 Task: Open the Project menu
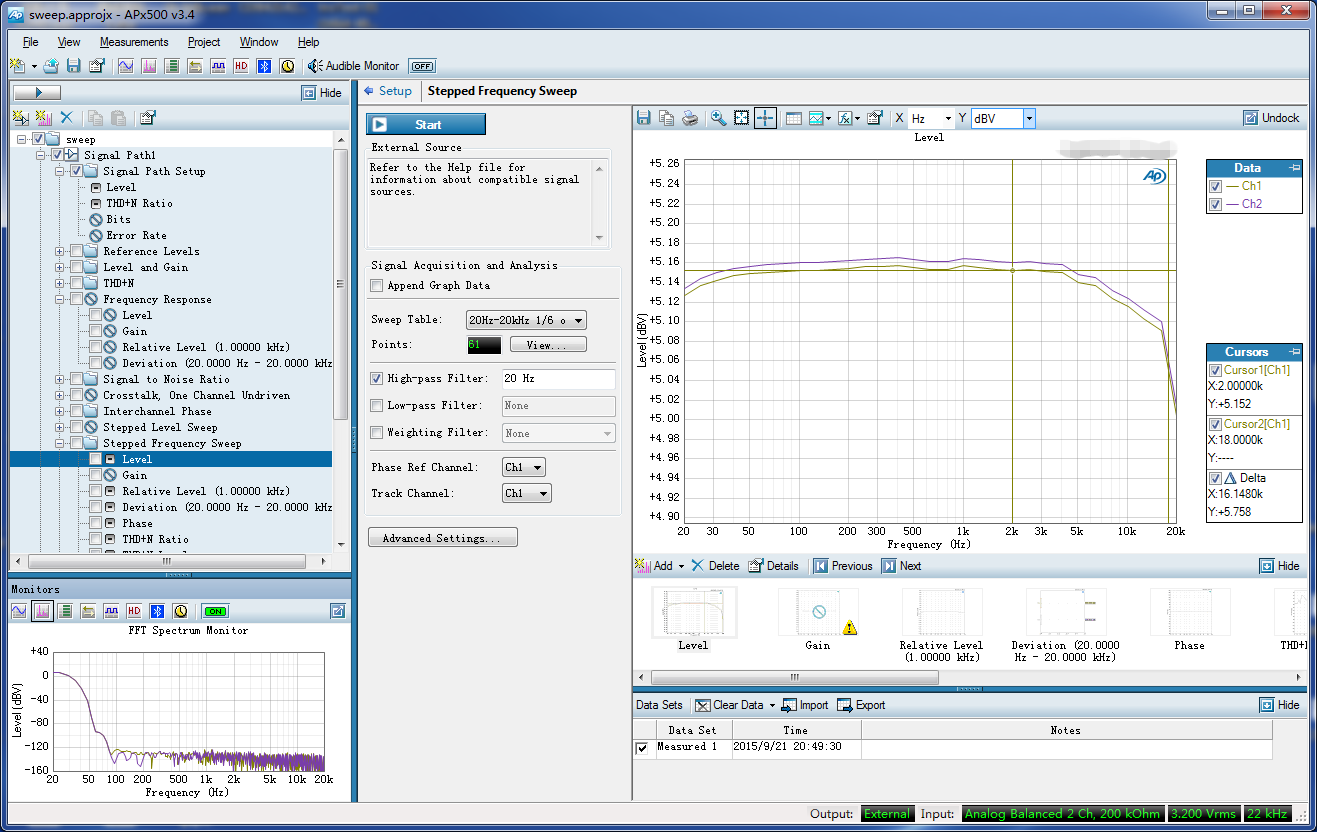pos(204,42)
